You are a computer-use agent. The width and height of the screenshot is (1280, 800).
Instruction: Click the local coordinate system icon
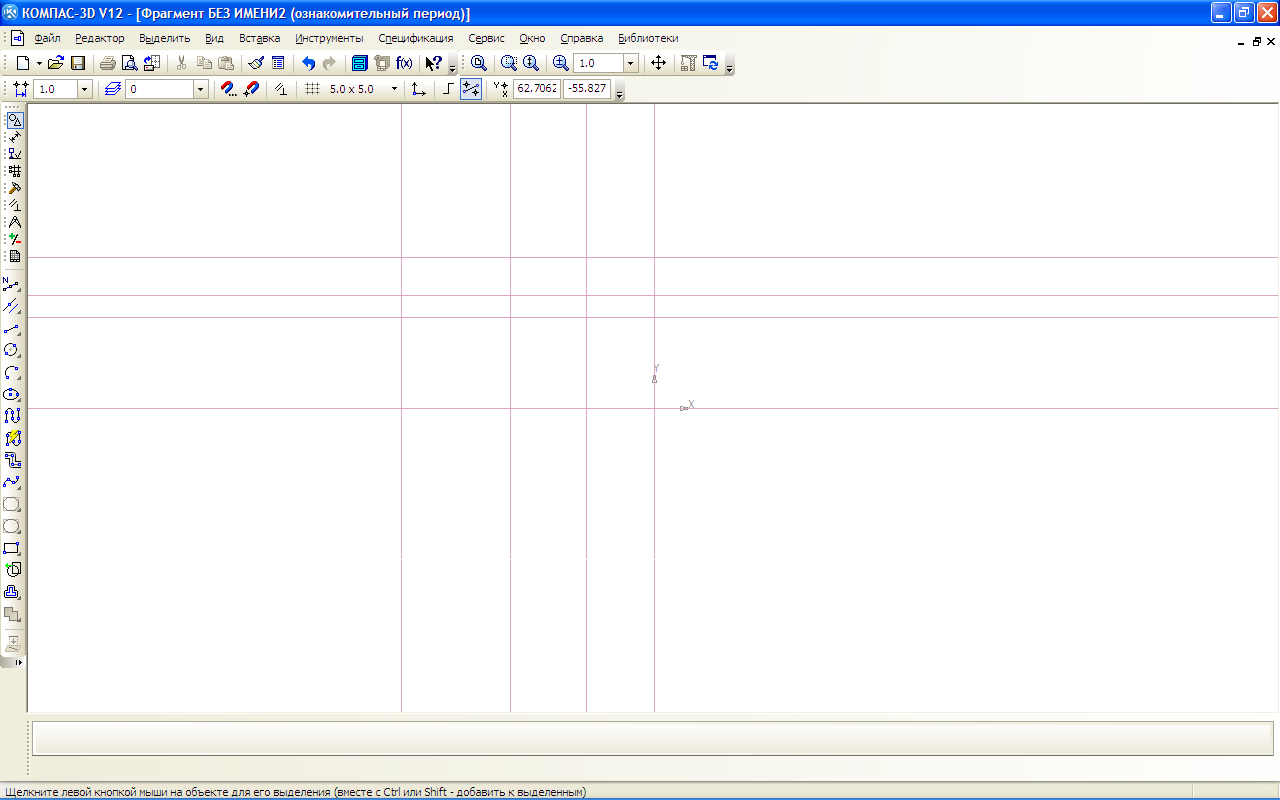point(418,89)
